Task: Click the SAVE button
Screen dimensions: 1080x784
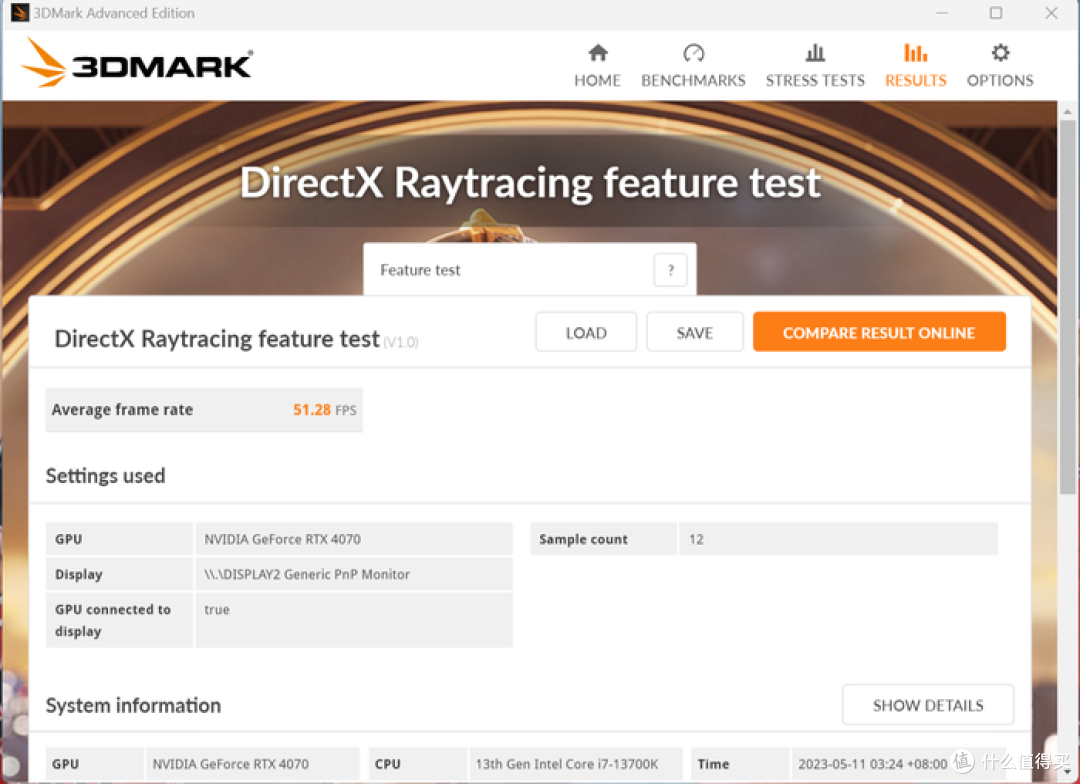Action: (694, 332)
